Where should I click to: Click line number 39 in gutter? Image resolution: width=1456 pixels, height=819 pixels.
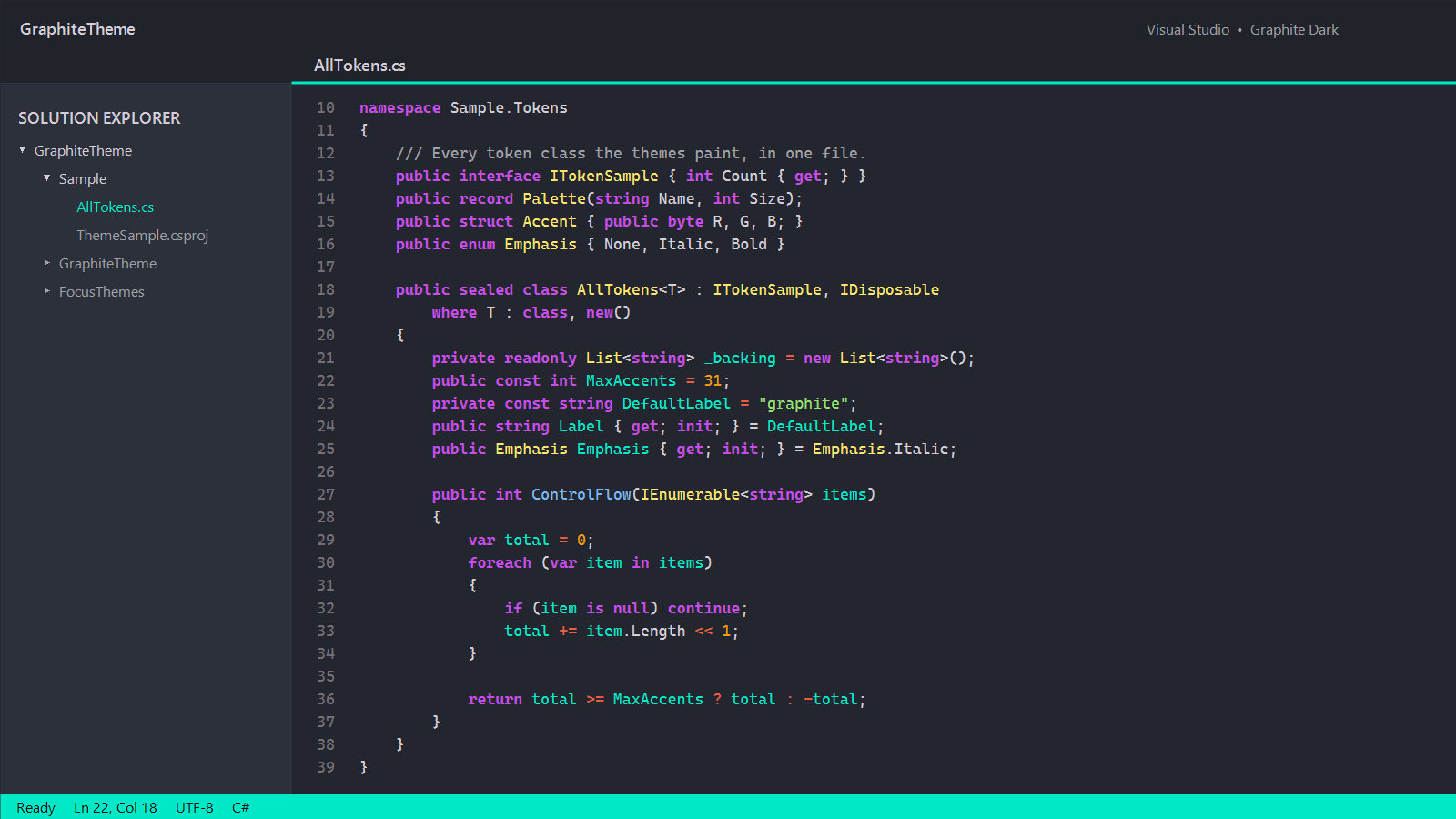[x=326, y=767]
